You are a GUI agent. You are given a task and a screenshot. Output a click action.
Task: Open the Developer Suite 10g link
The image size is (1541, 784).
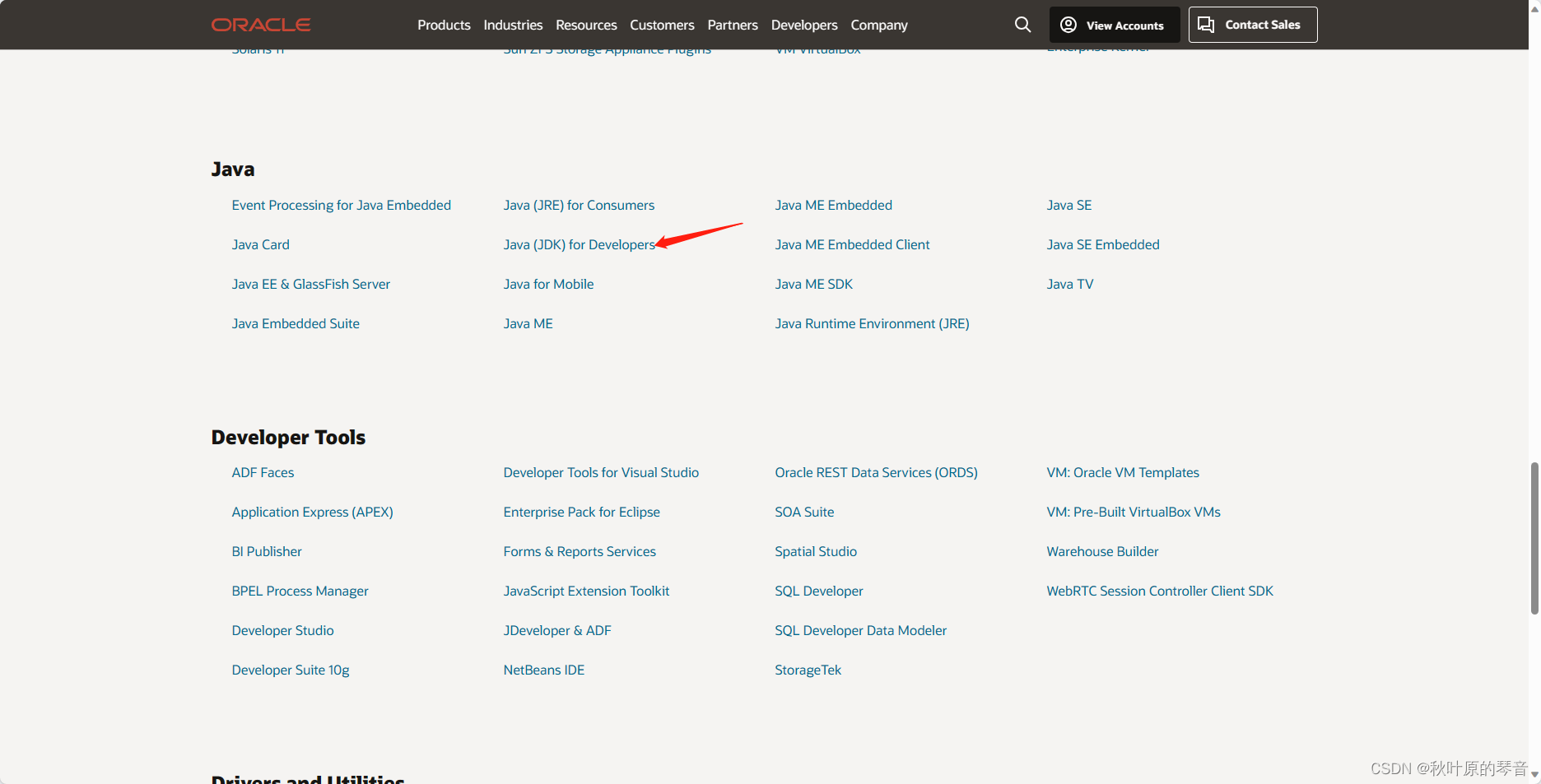click(291, 670)
